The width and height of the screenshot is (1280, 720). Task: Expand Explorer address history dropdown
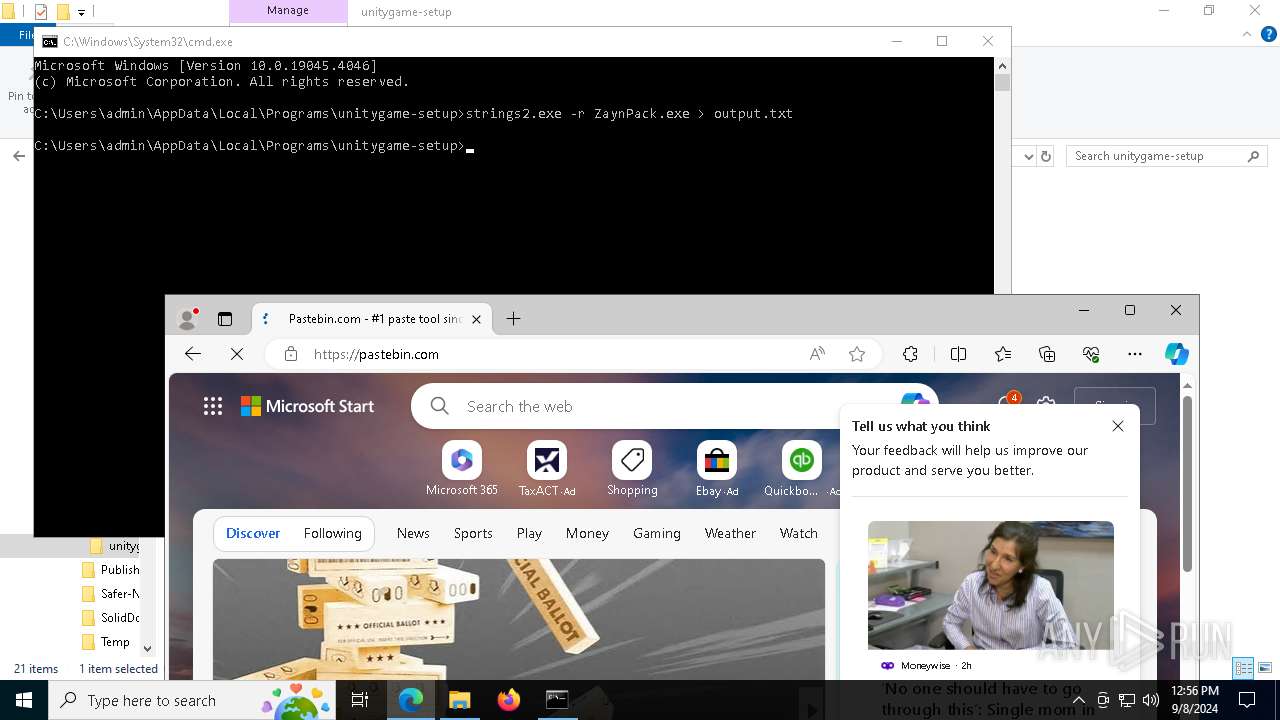click(1029, 156)
